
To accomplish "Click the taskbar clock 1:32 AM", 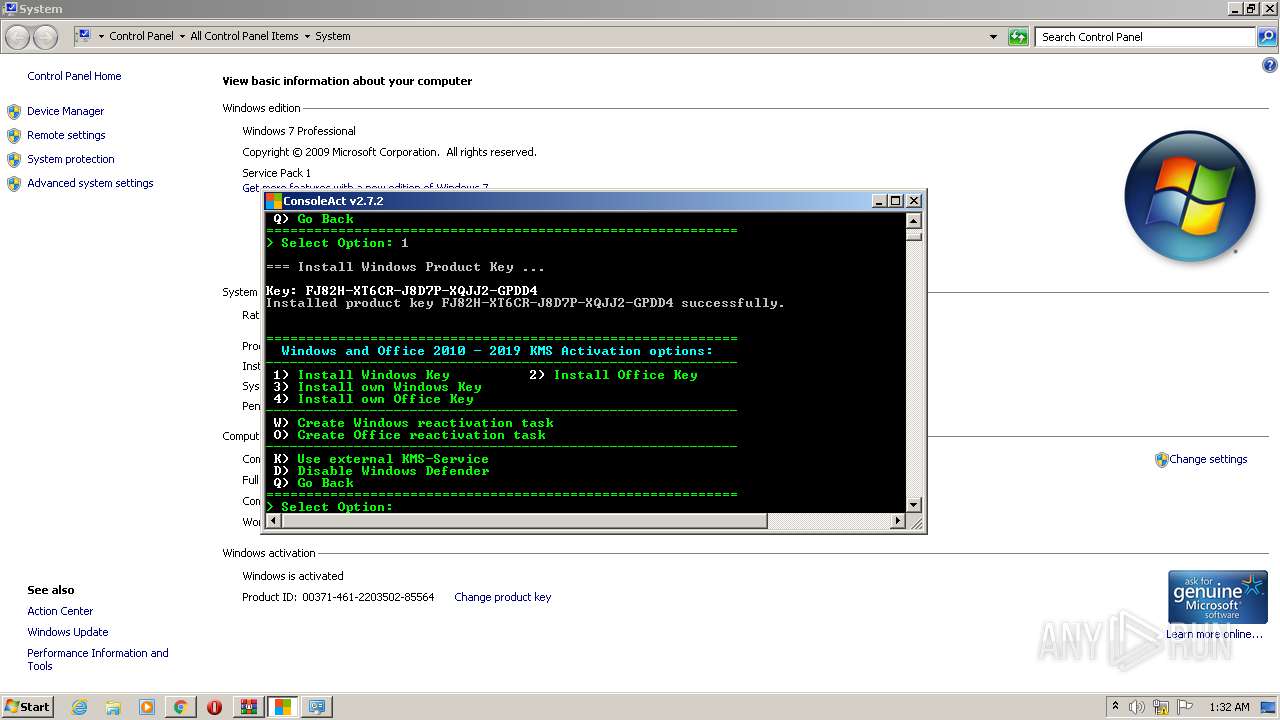I will pos(1229,707).
